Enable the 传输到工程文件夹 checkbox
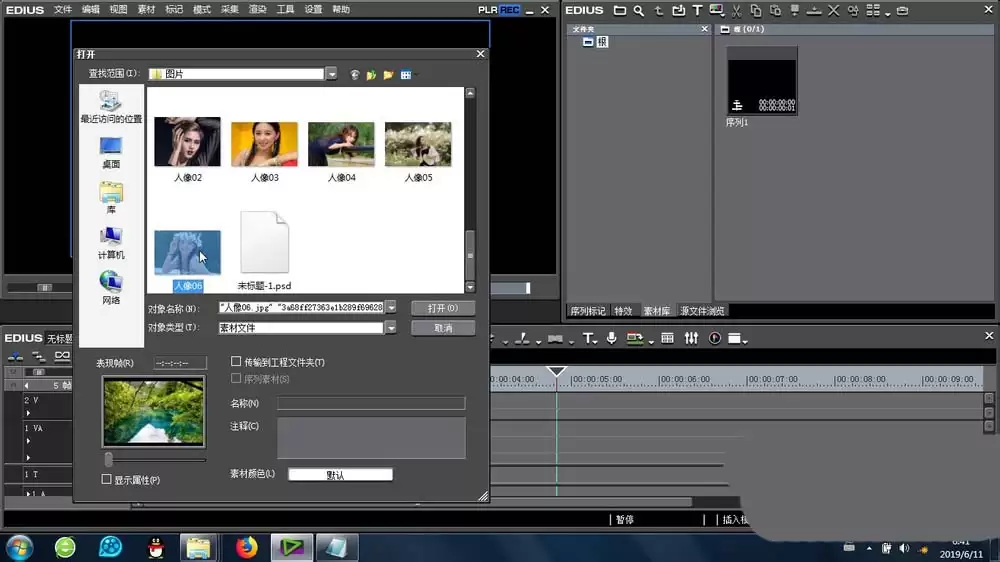Image resolution: width=1000 pixels, height=562 pixels. tap(236, 362)
